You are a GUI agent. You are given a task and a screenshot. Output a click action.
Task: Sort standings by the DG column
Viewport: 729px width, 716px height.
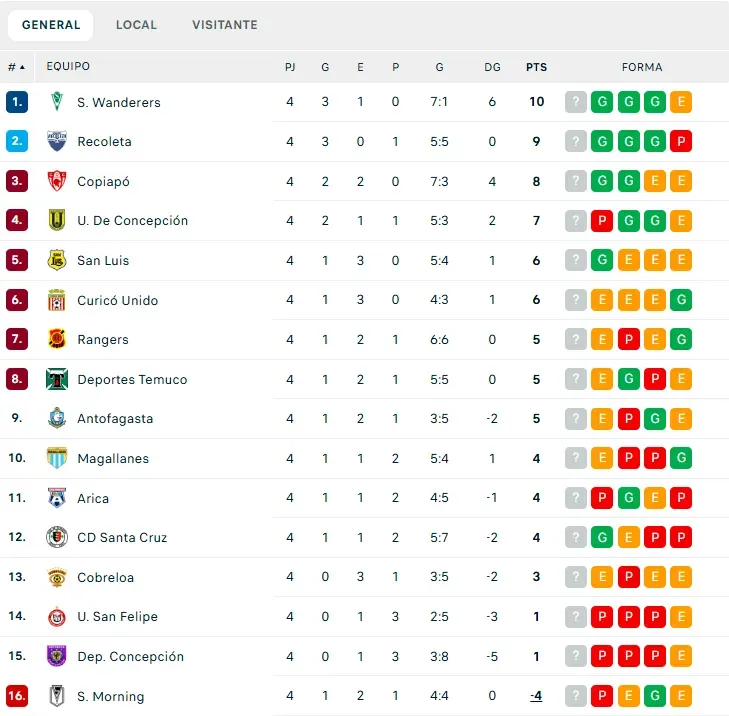(x=492, y=67)
